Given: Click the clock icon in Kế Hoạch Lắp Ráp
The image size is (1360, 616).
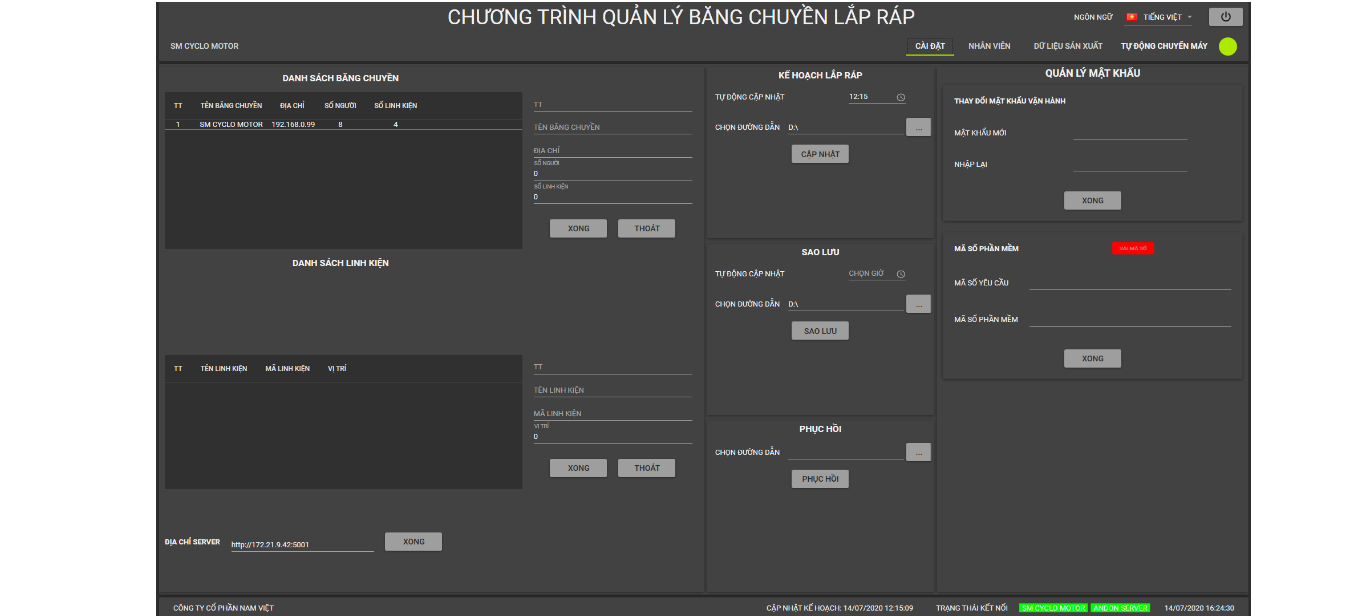Looking at the screenshot, I should click(x=900, y=98).
